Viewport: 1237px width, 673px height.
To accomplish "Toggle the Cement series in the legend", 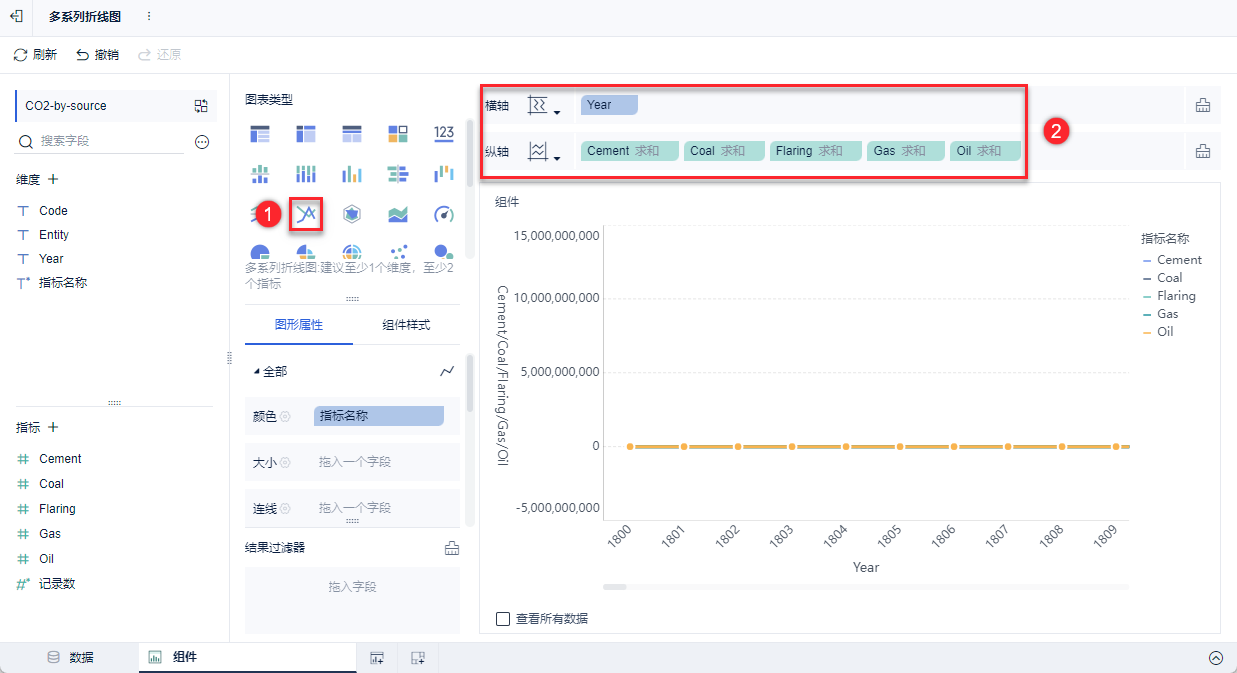I will (x=1172, y=260).
